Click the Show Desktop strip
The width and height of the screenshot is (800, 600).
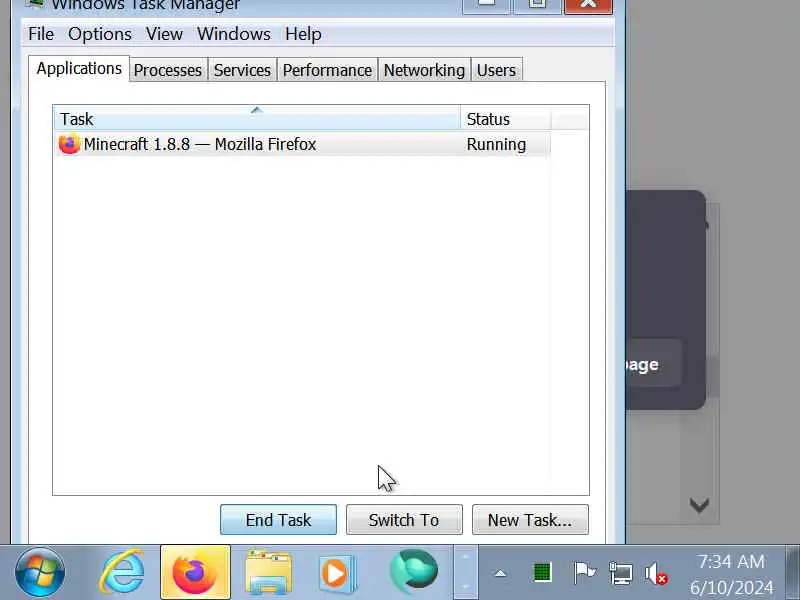792,572
